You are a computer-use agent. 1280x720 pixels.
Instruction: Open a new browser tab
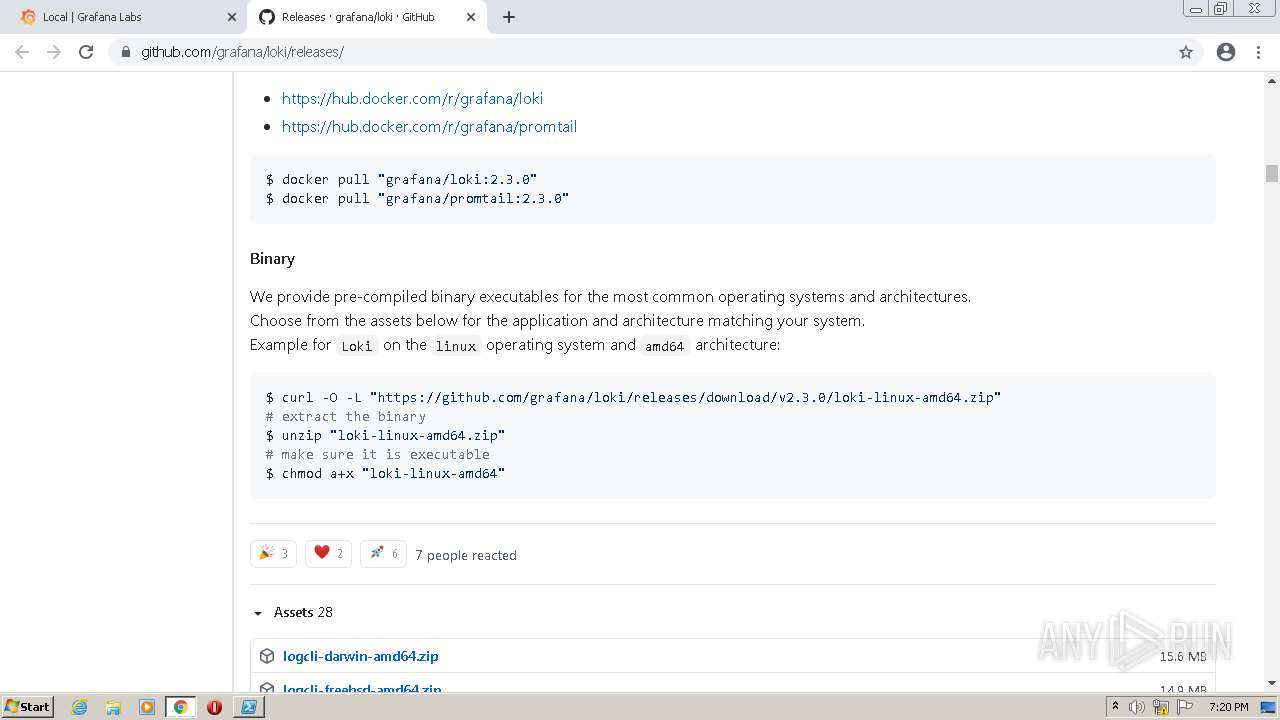click(x=509, y=17)
